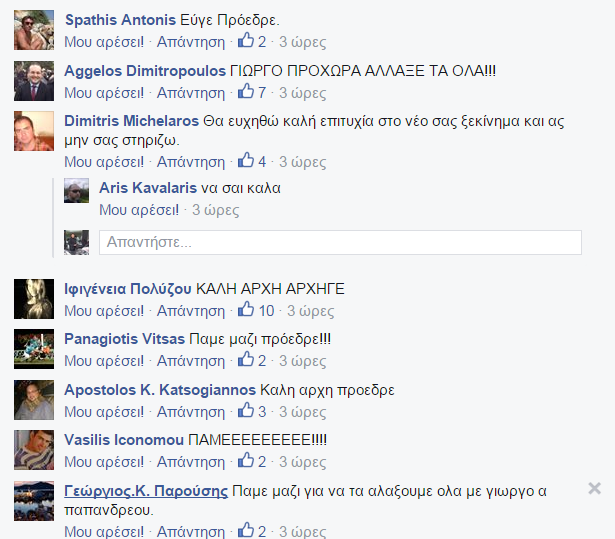Click thumbs-up icon on Vasilis Iconomou comment
This screenshot has height=539, width=615.
pyautogui.click(x=246, y=460)
